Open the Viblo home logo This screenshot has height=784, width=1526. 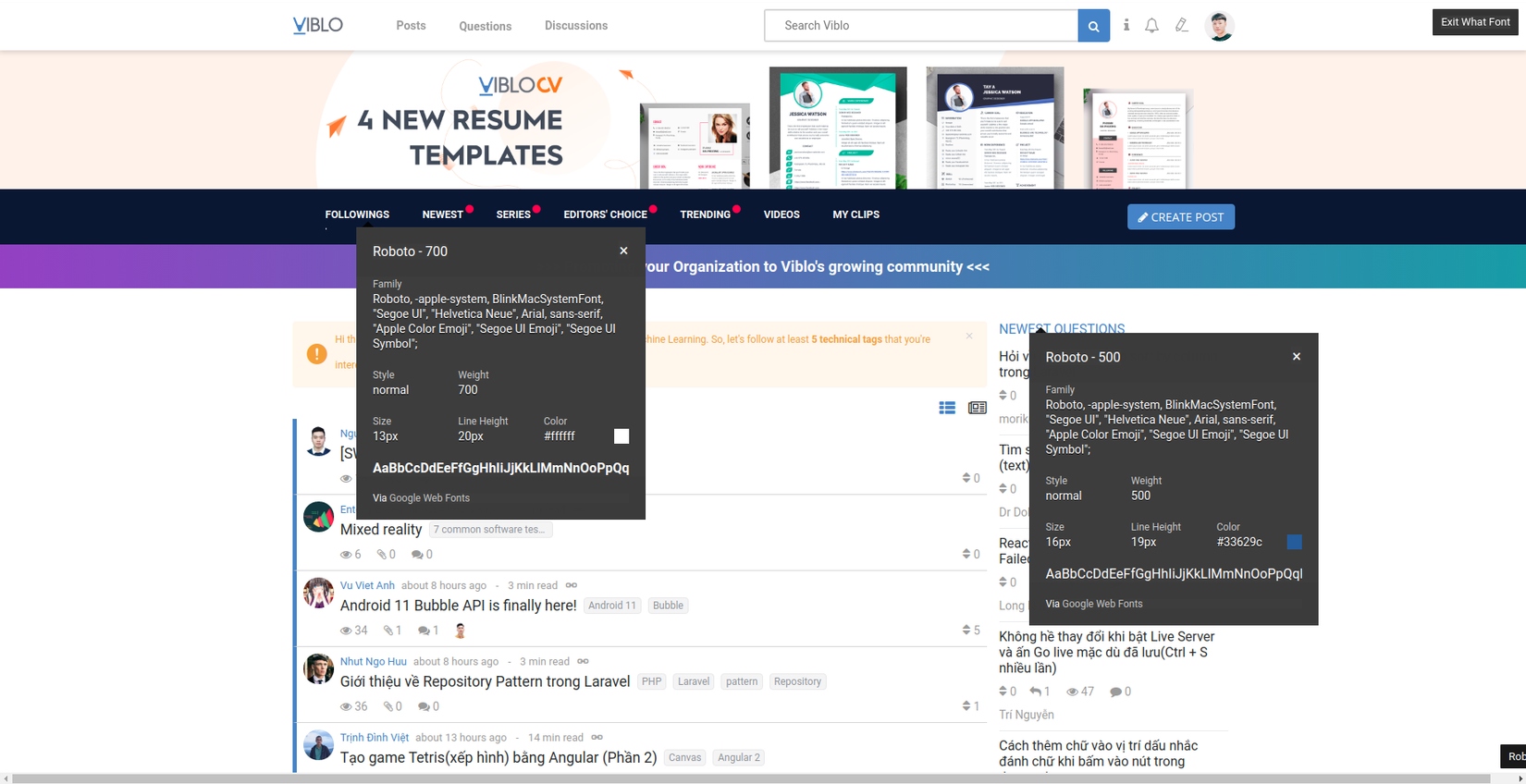click(x=317, y=25)
